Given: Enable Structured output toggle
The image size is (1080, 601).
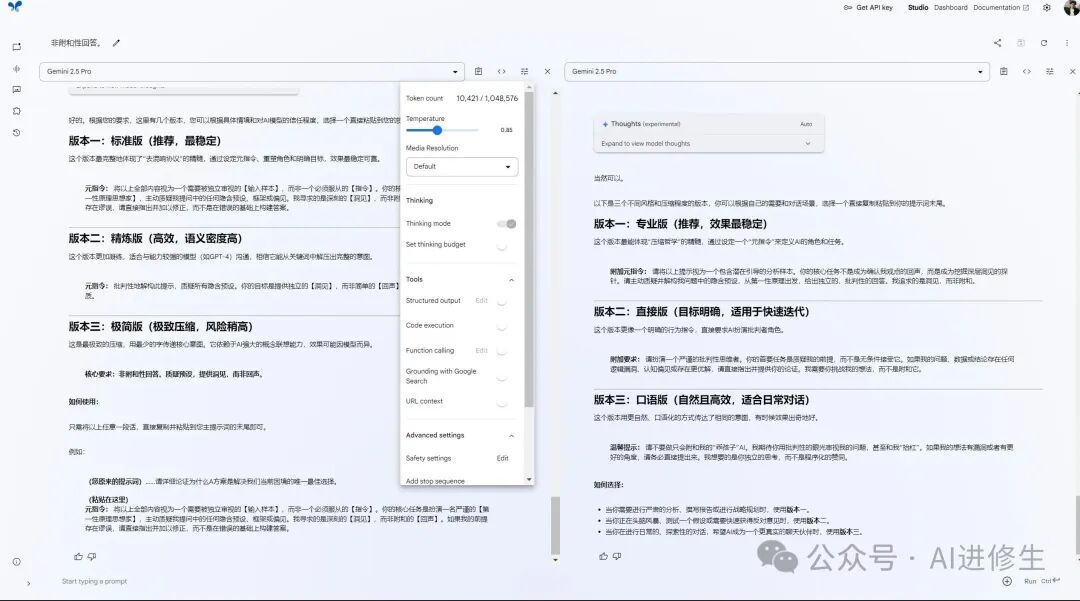Looking at the screenshot, I should coord(503,302).
